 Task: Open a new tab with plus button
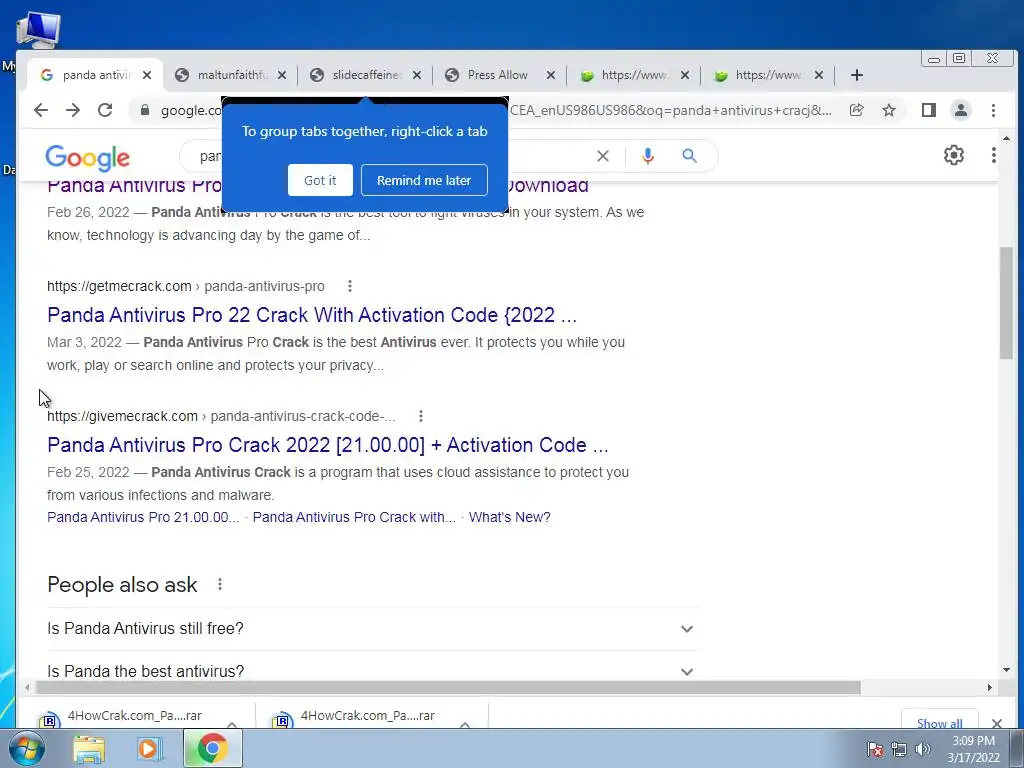tap(857, 75)
